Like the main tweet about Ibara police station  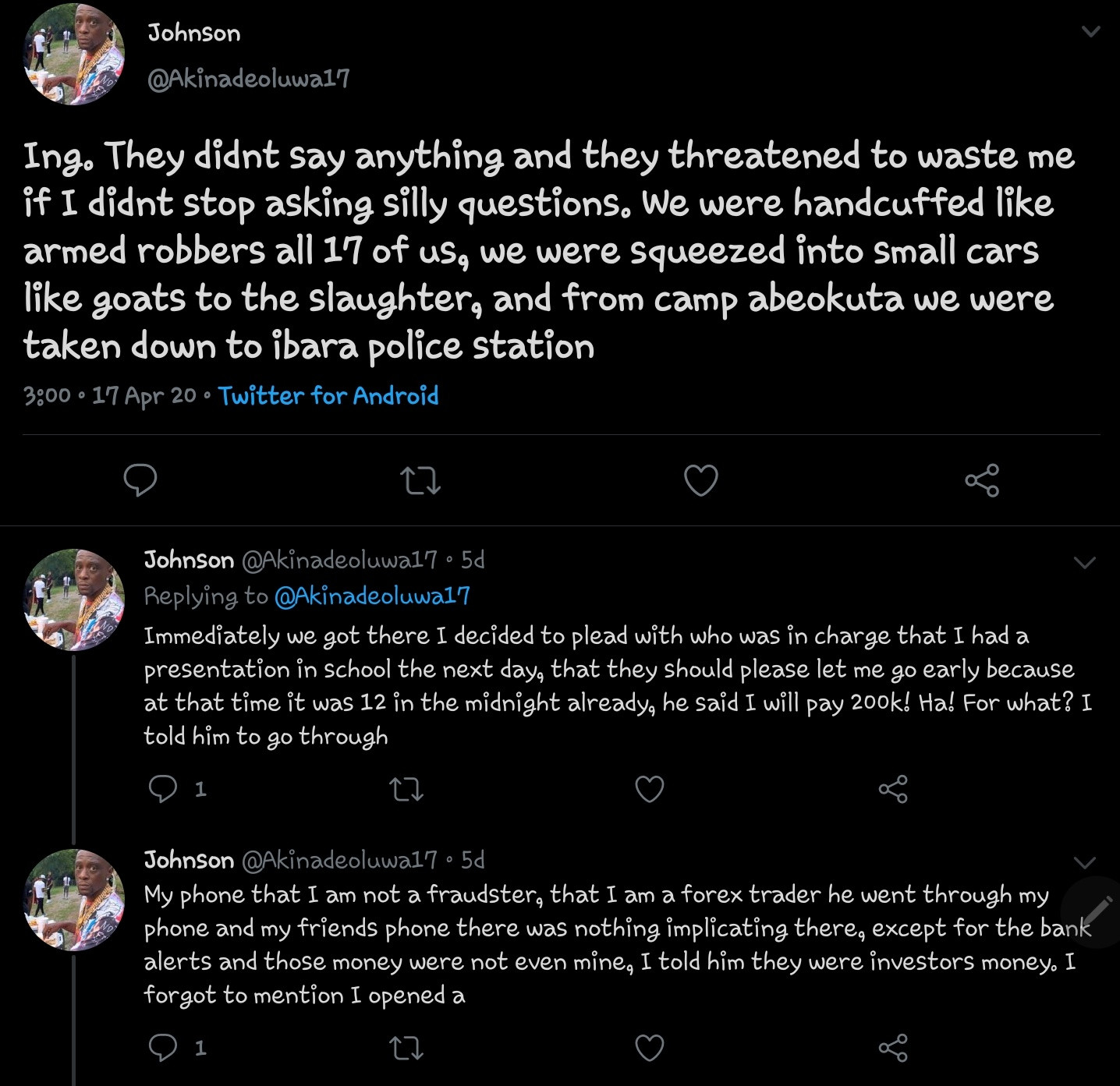click(x=700, y=479)
